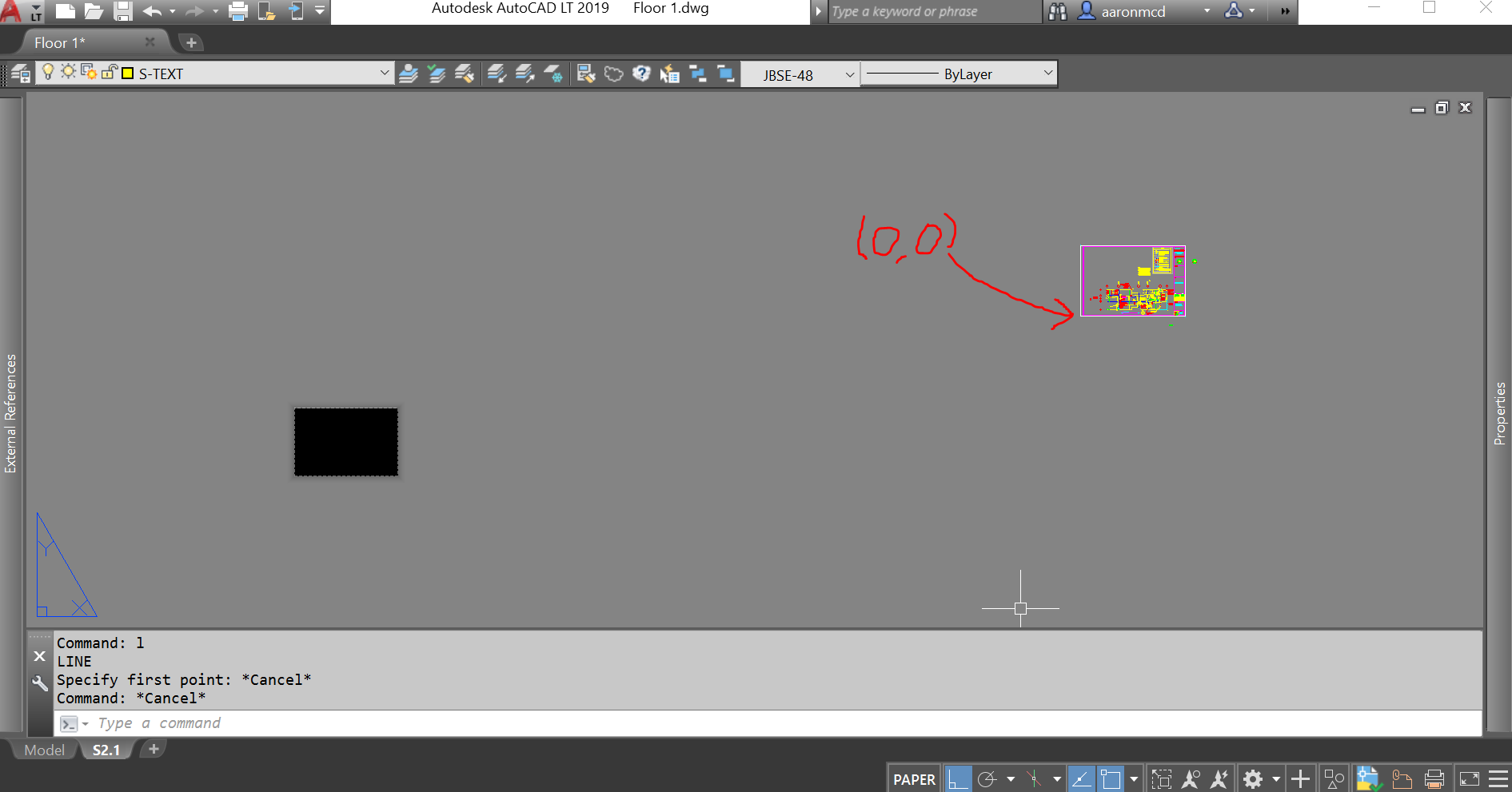Image resolution: width=1512 pixels, height=792 pixels.
Task: Toggle Object Snap Tracking in status bar
Action: click(x=1081, y=778)
